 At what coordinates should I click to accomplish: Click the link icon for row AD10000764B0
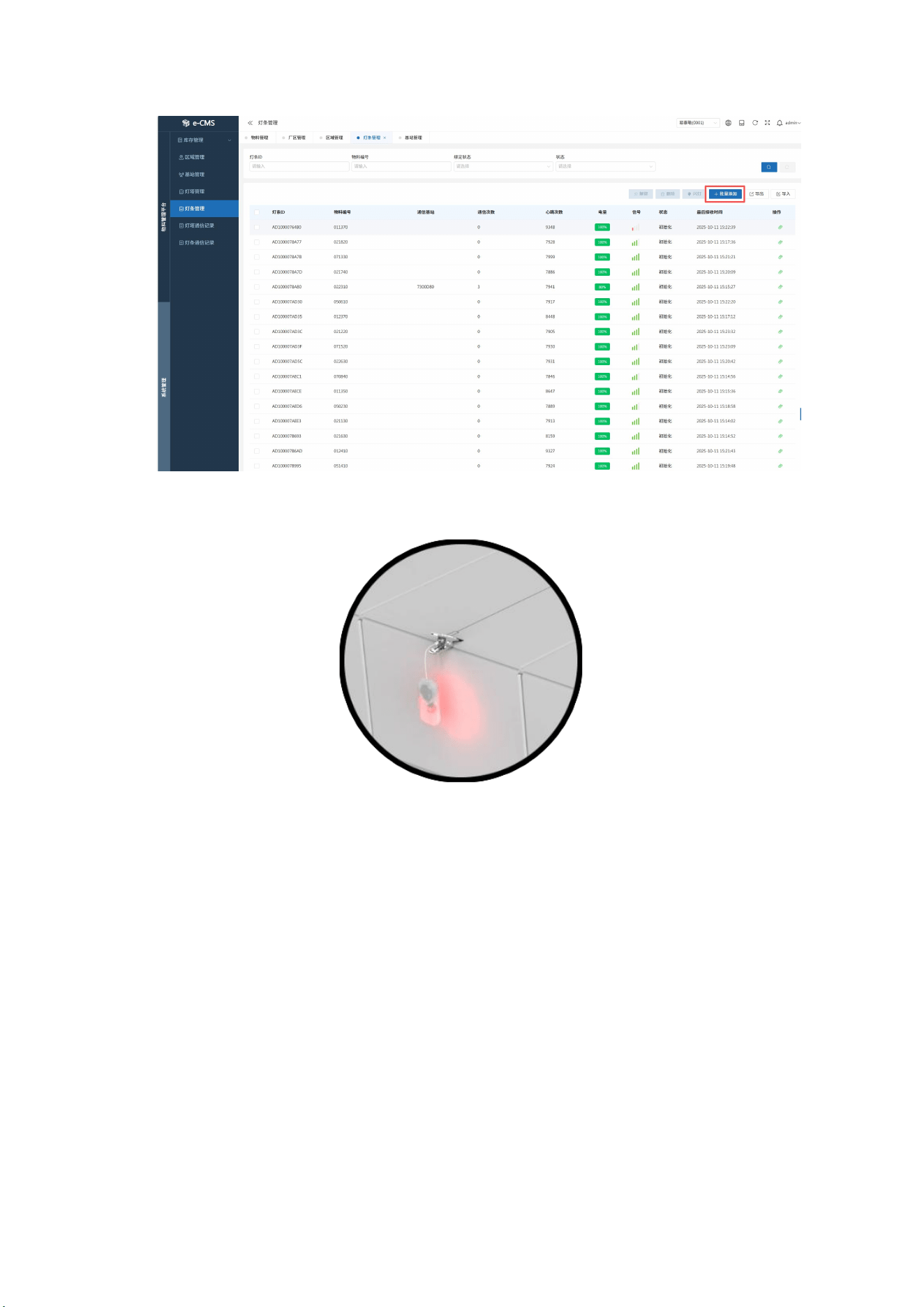780,228
